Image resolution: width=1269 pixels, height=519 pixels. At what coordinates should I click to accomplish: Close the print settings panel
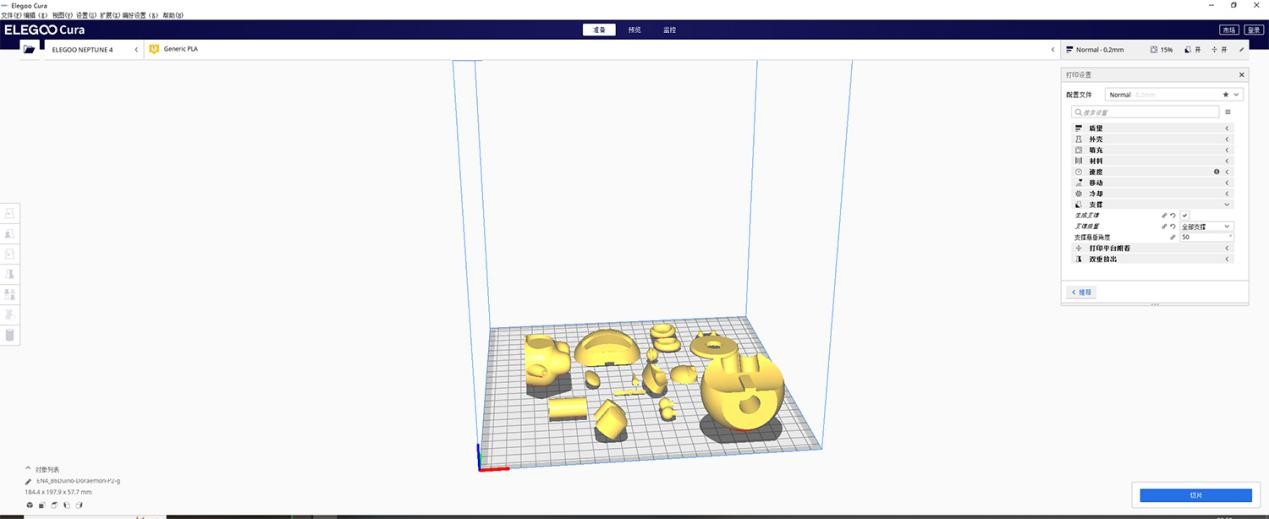1242,75
